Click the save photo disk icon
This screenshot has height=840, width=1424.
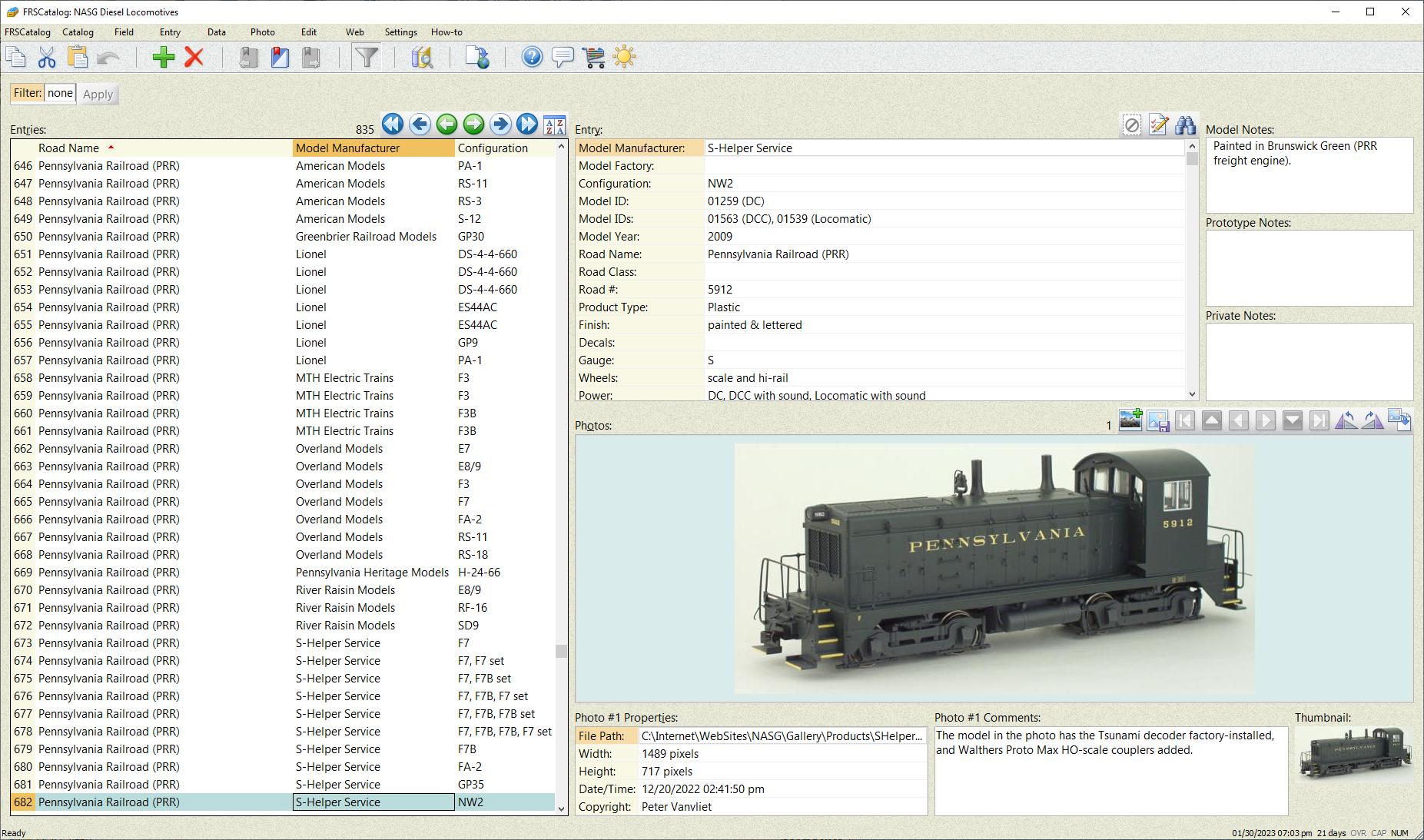coord(1158,420)
